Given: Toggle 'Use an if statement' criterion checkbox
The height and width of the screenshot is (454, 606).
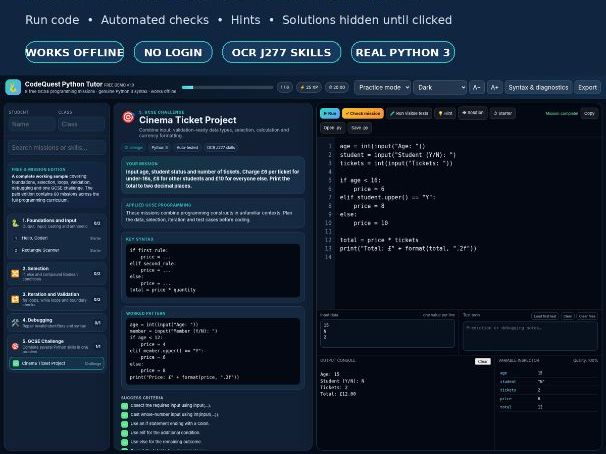Looking at the screenshot, I should tap(124, 424).
